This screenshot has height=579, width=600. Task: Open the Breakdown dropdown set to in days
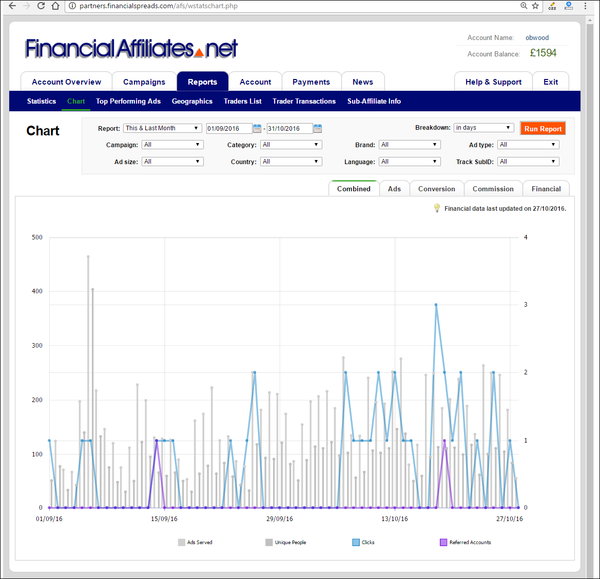point(483,128)
